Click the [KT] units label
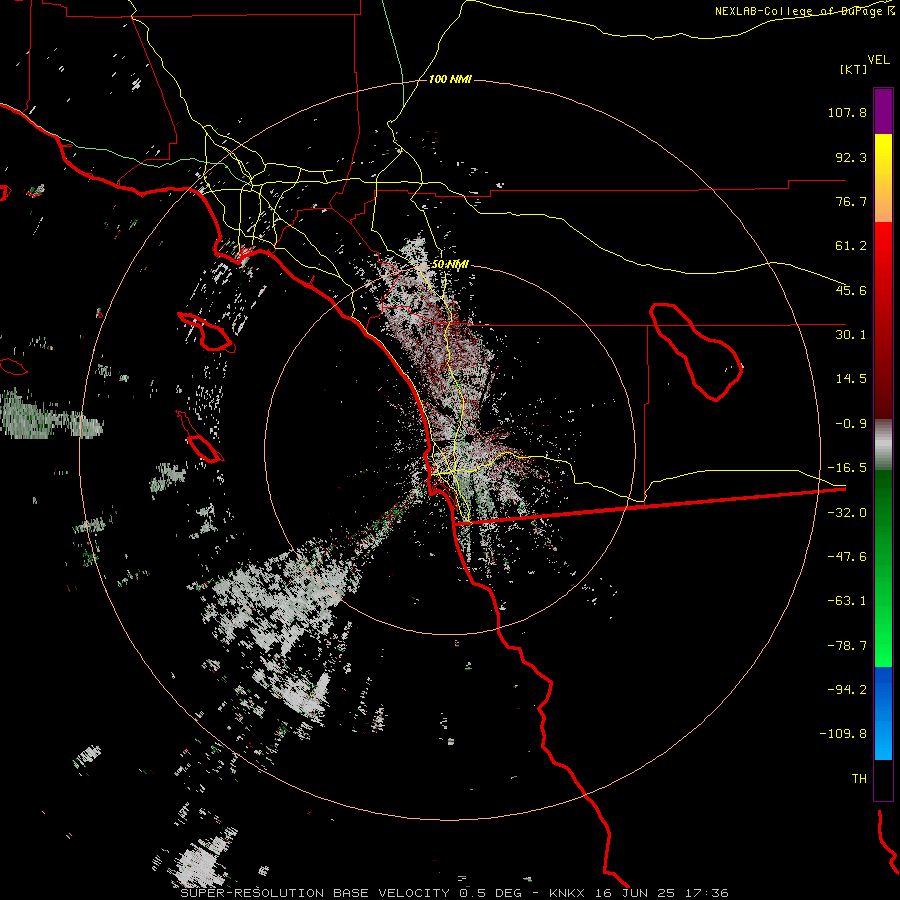This screenshot has height=900, width=900. coord(853,69)
